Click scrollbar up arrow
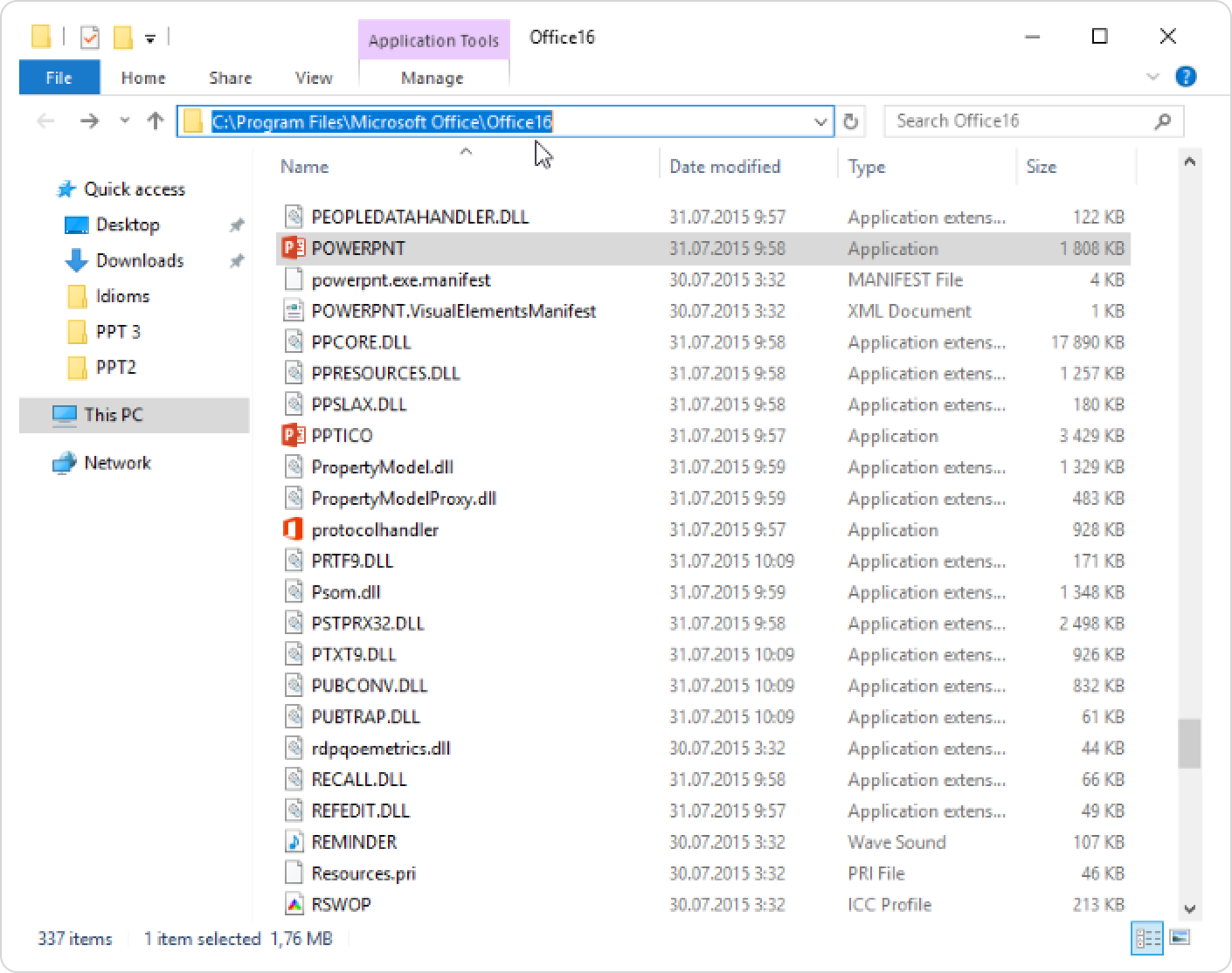The width and height of the screenshot is (1232, 973). coord(1189,162)
